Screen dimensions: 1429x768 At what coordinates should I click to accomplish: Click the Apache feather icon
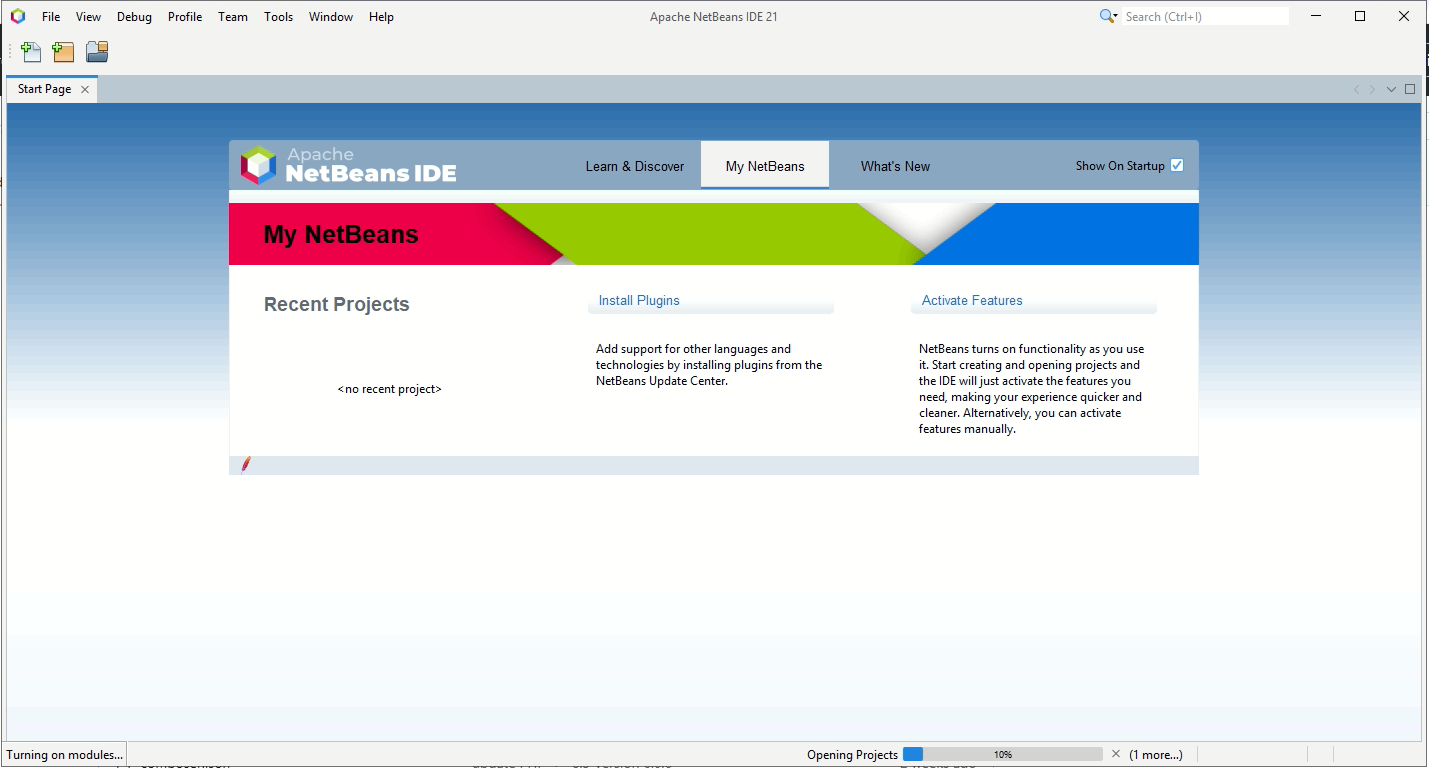246,465
